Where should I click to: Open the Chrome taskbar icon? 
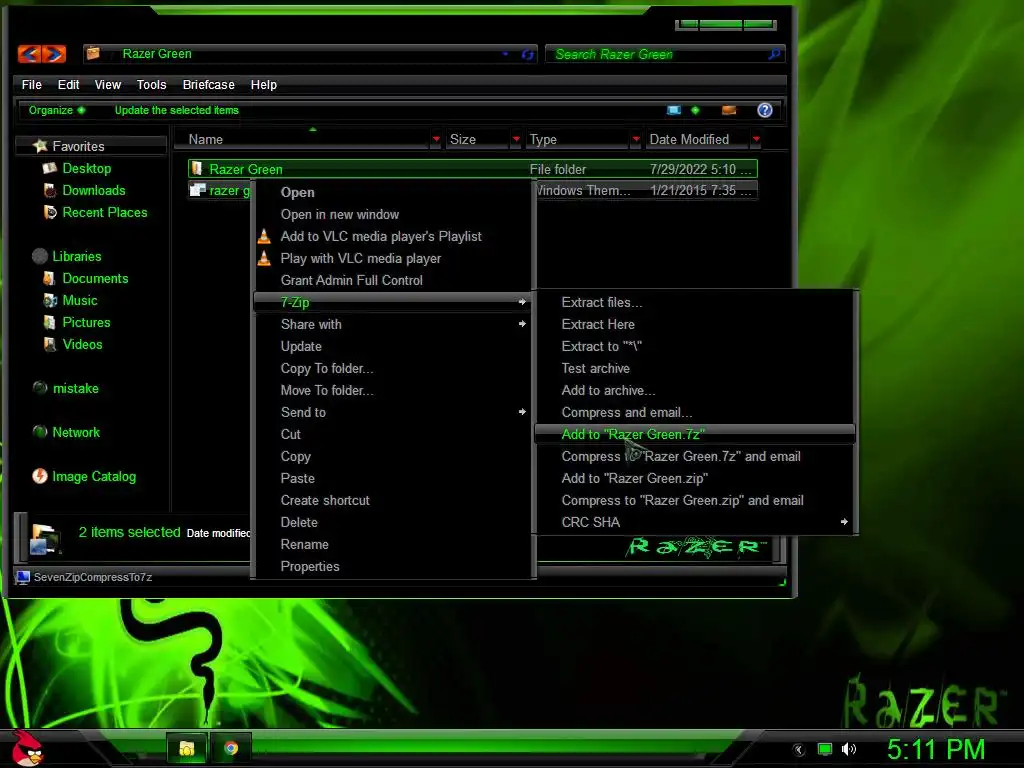[x=231, y=748]
